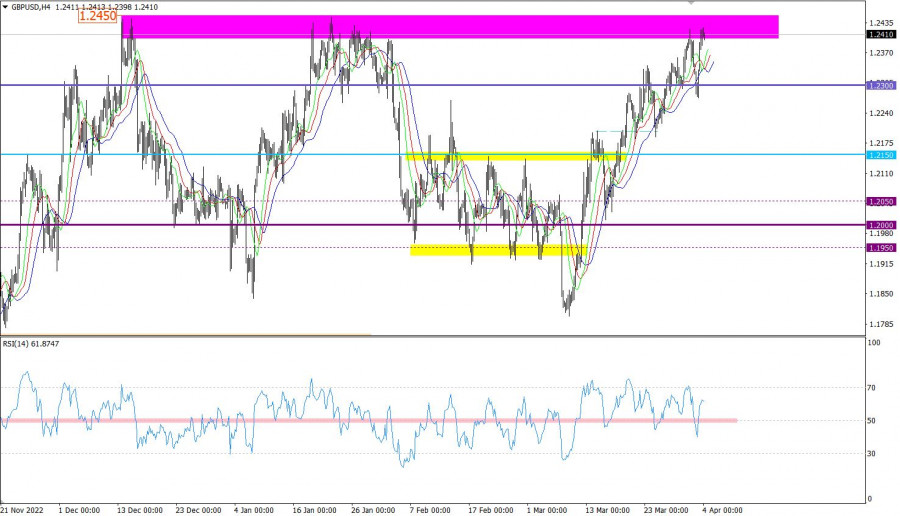Viewport: 900px width, 516px height.
Task: Click the 1.2050 price level tag
Action: (881, 201)
